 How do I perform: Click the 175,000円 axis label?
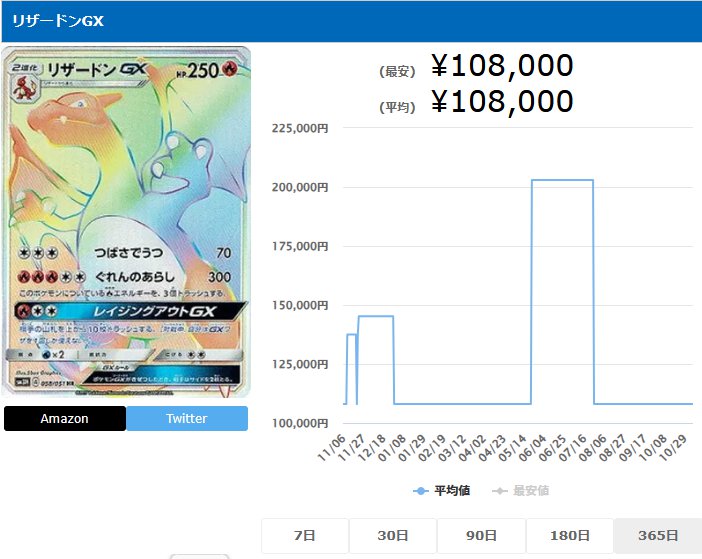[x=300, y=246]
